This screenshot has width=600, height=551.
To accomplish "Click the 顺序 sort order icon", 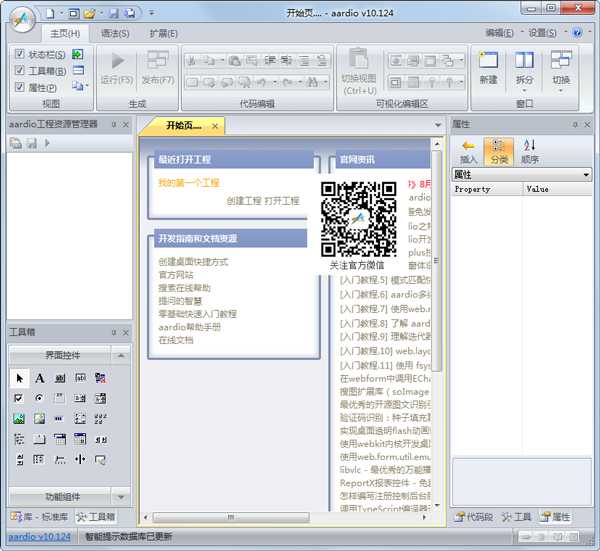I will [529, 146].
